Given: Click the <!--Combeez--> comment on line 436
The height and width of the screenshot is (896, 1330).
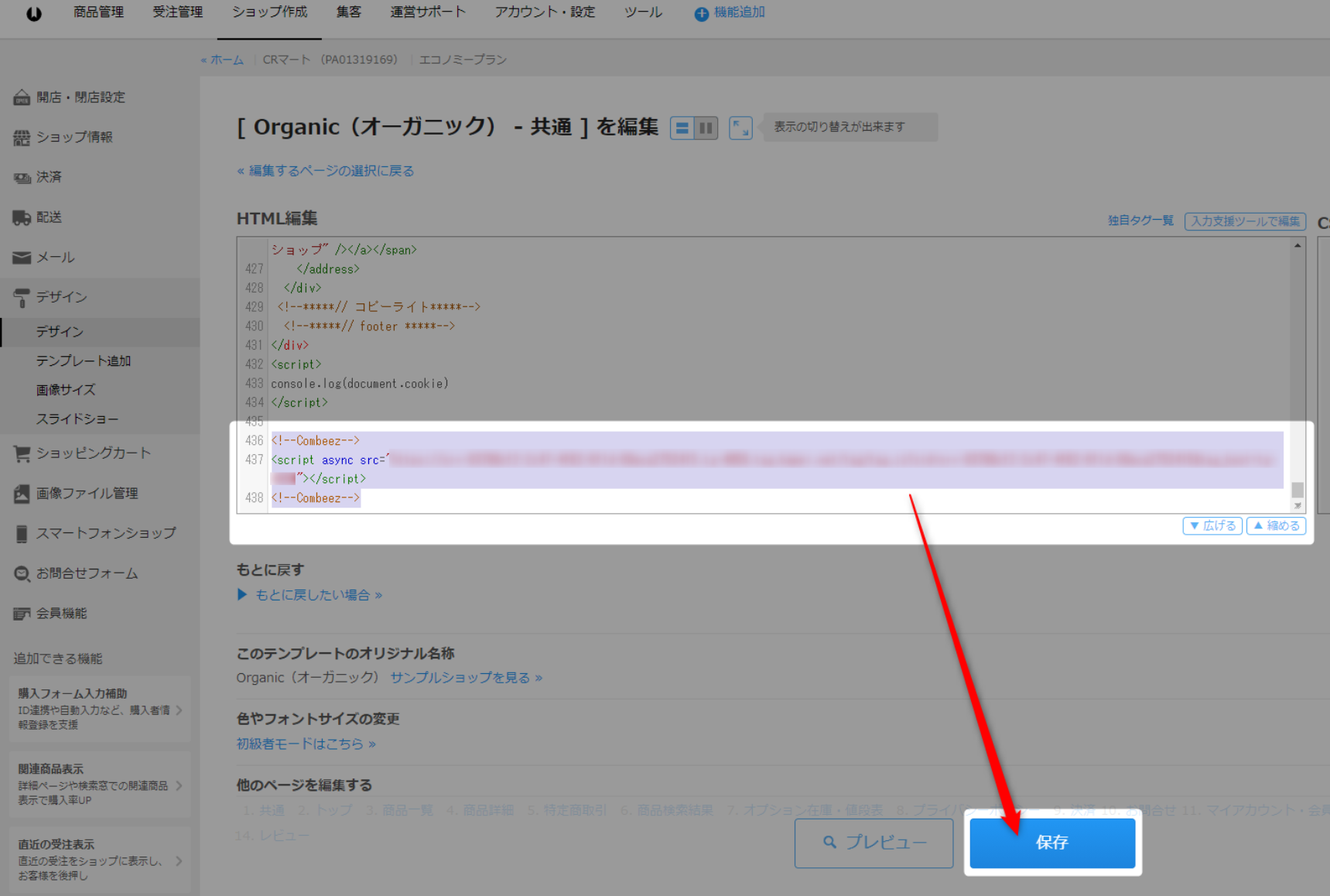Looking at the screenshot, I should pos(316,441).
